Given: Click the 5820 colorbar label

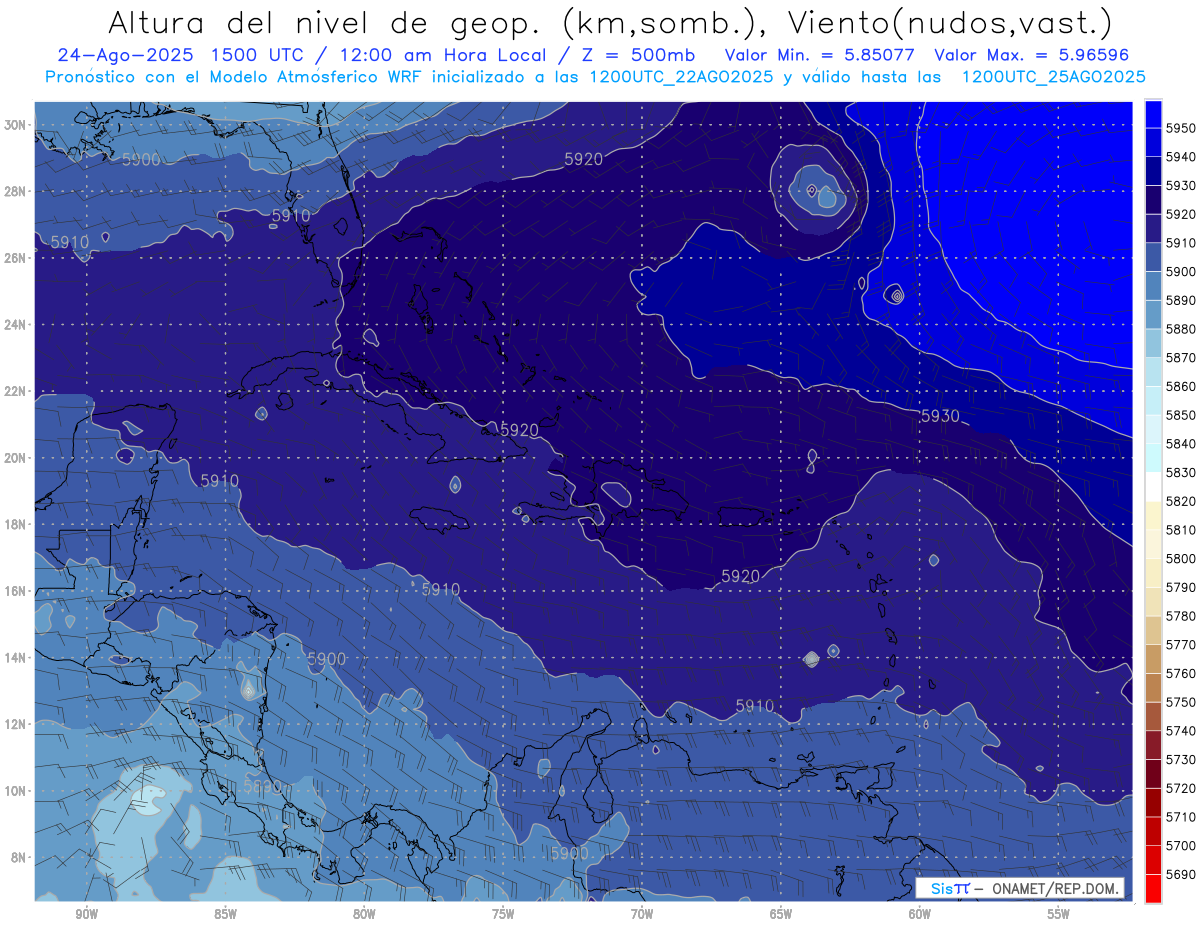Looking at the screenshot, I should click(x=1182, y=501).
